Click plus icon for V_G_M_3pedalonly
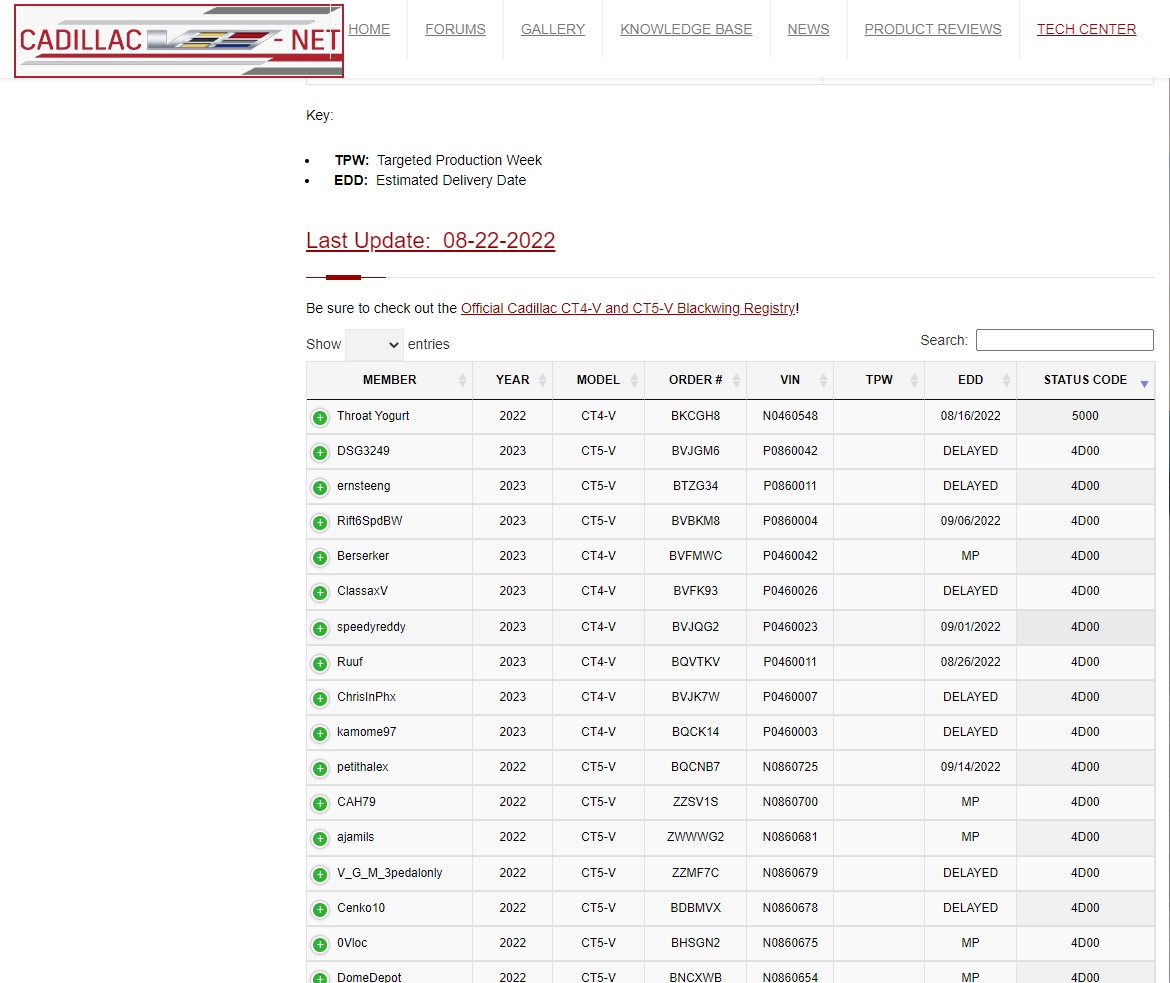The width and height of the screenshot is (1170, 983). [320, 874]
